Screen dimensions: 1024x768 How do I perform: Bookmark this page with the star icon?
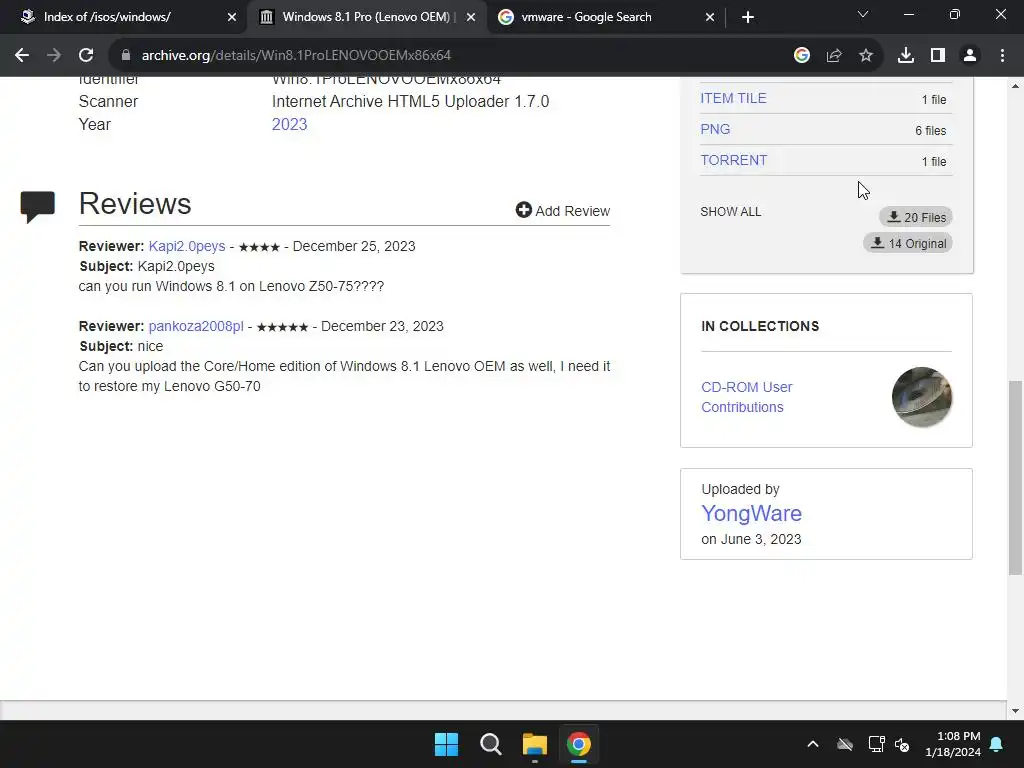point(866,56)
